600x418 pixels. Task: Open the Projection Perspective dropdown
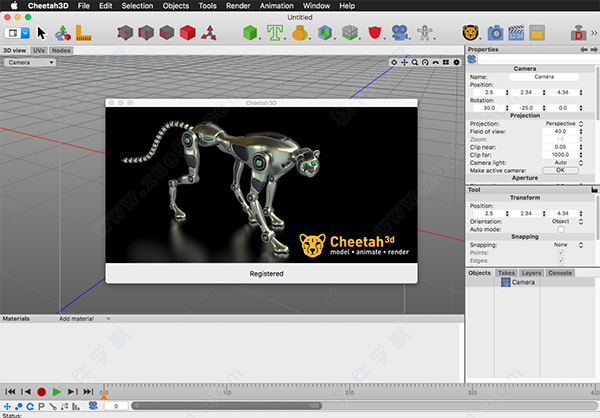[563, 124]
